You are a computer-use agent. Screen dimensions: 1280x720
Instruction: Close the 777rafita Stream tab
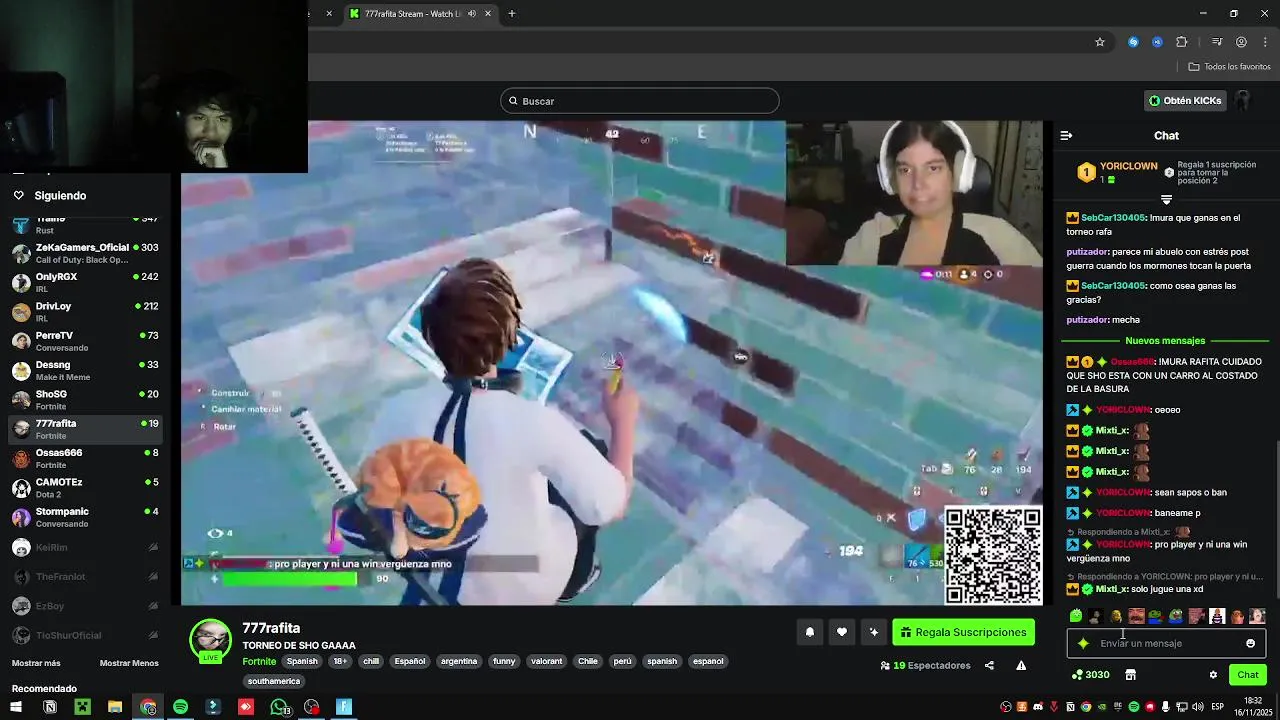488,14
